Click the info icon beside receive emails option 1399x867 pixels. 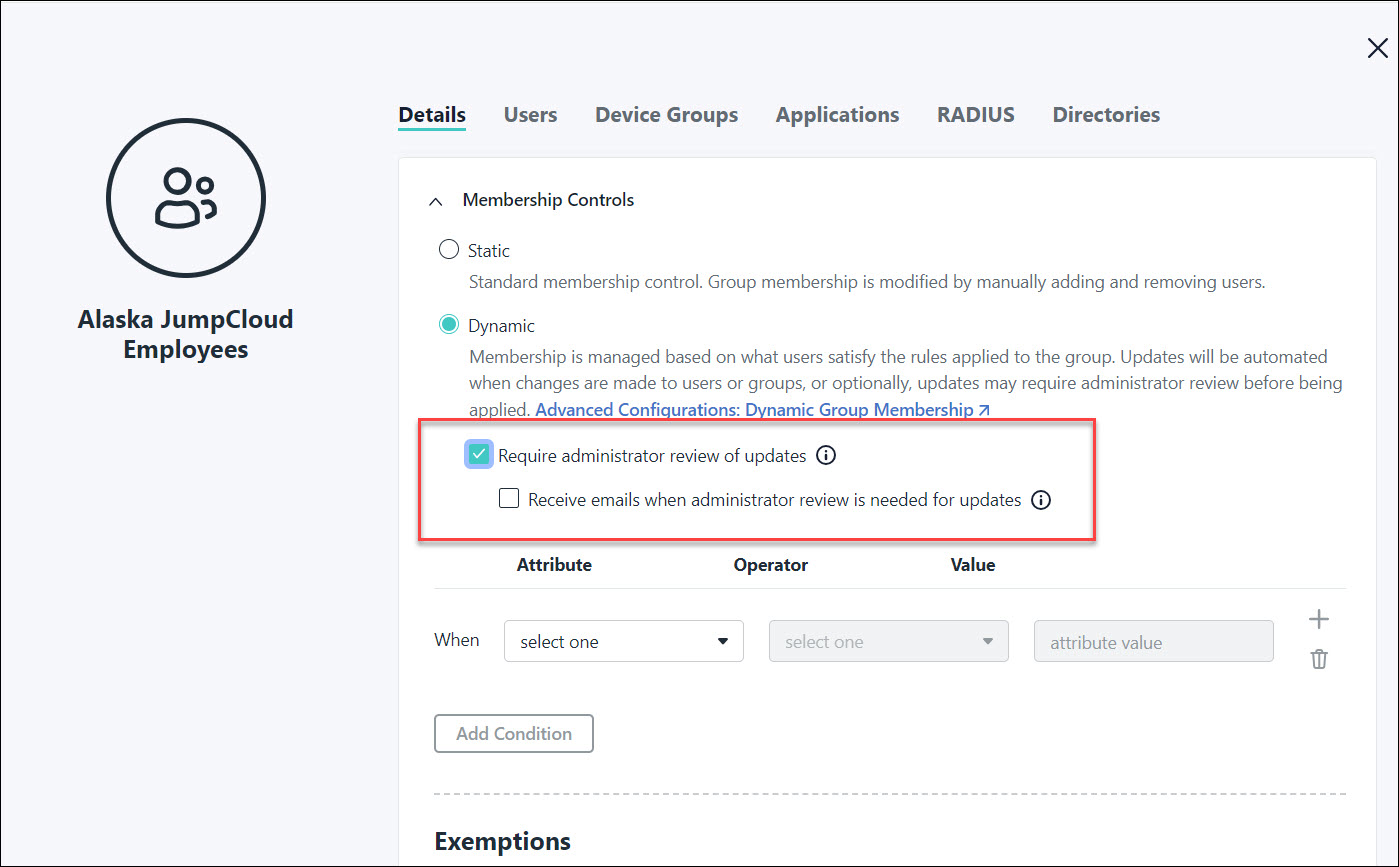(1040, 500)
